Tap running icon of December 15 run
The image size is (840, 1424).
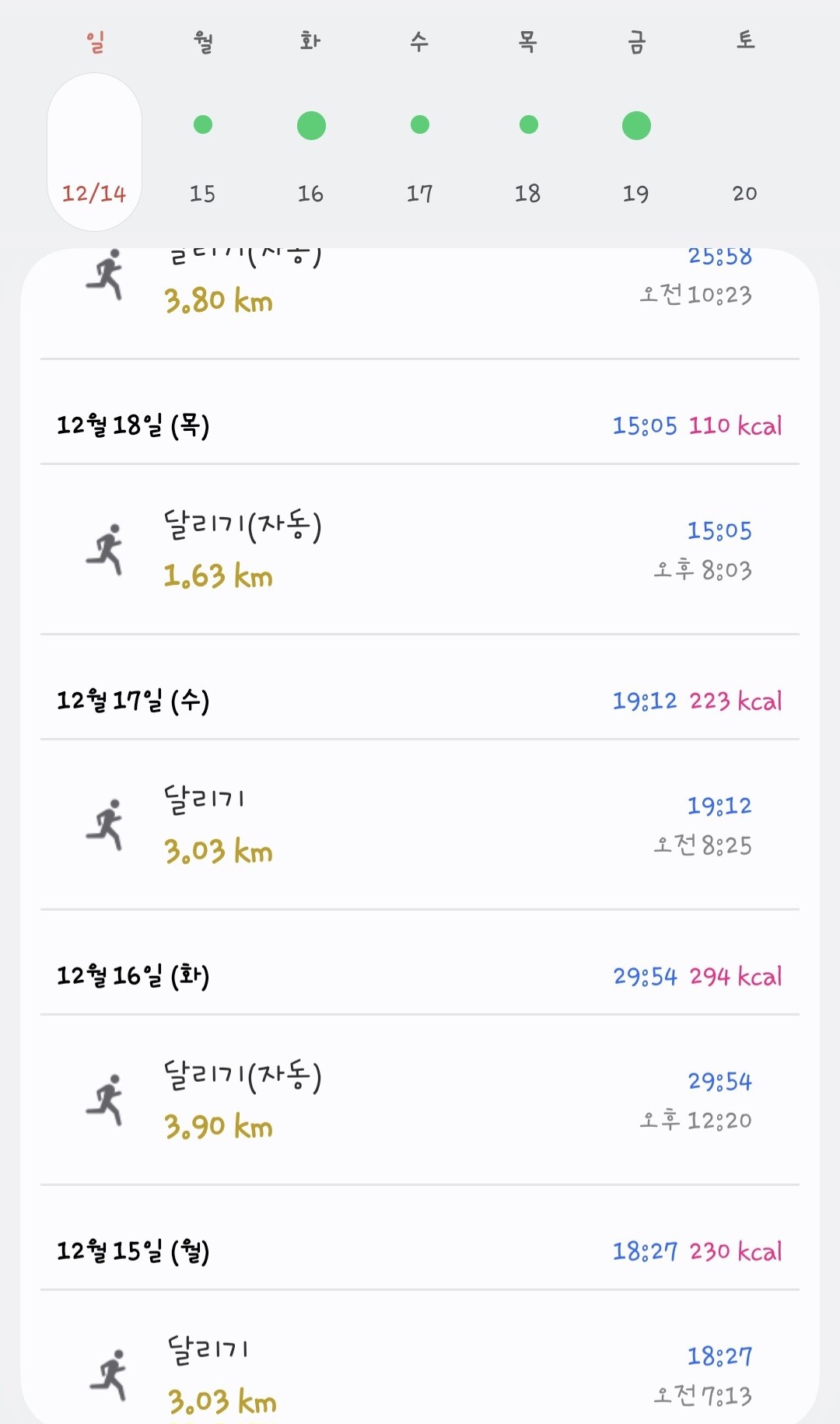point(109,1375)
